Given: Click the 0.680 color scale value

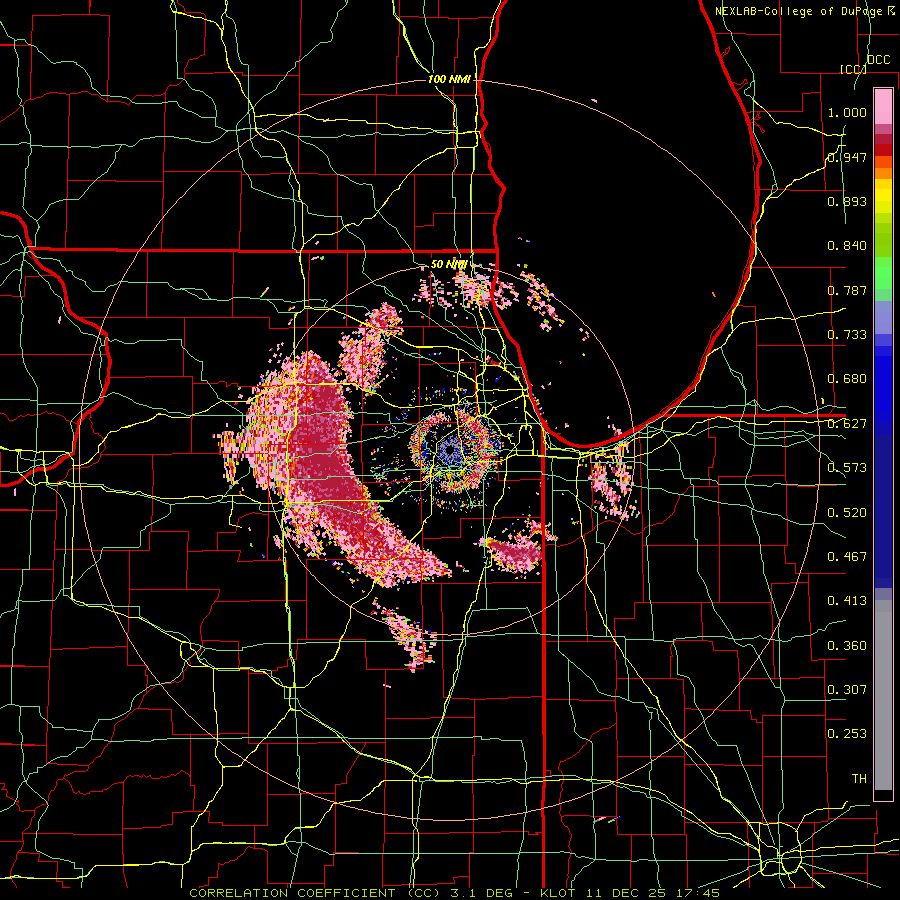Looking at the screenshot, I should pos(847,379).
